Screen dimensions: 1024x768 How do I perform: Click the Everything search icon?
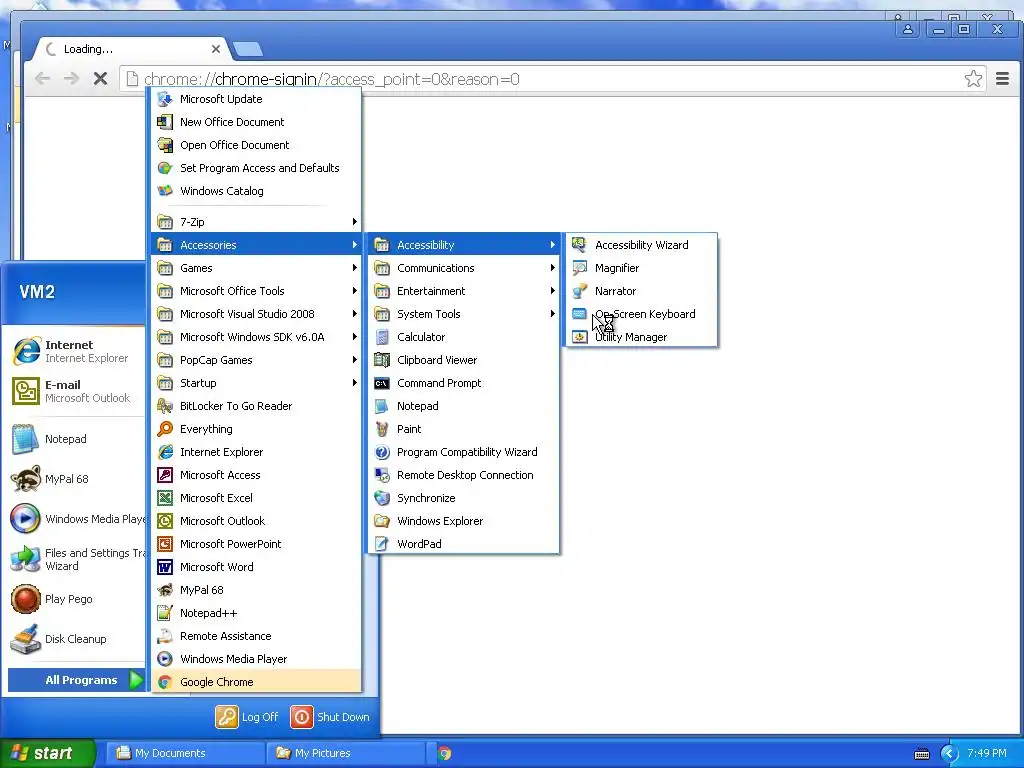(165, 429)
